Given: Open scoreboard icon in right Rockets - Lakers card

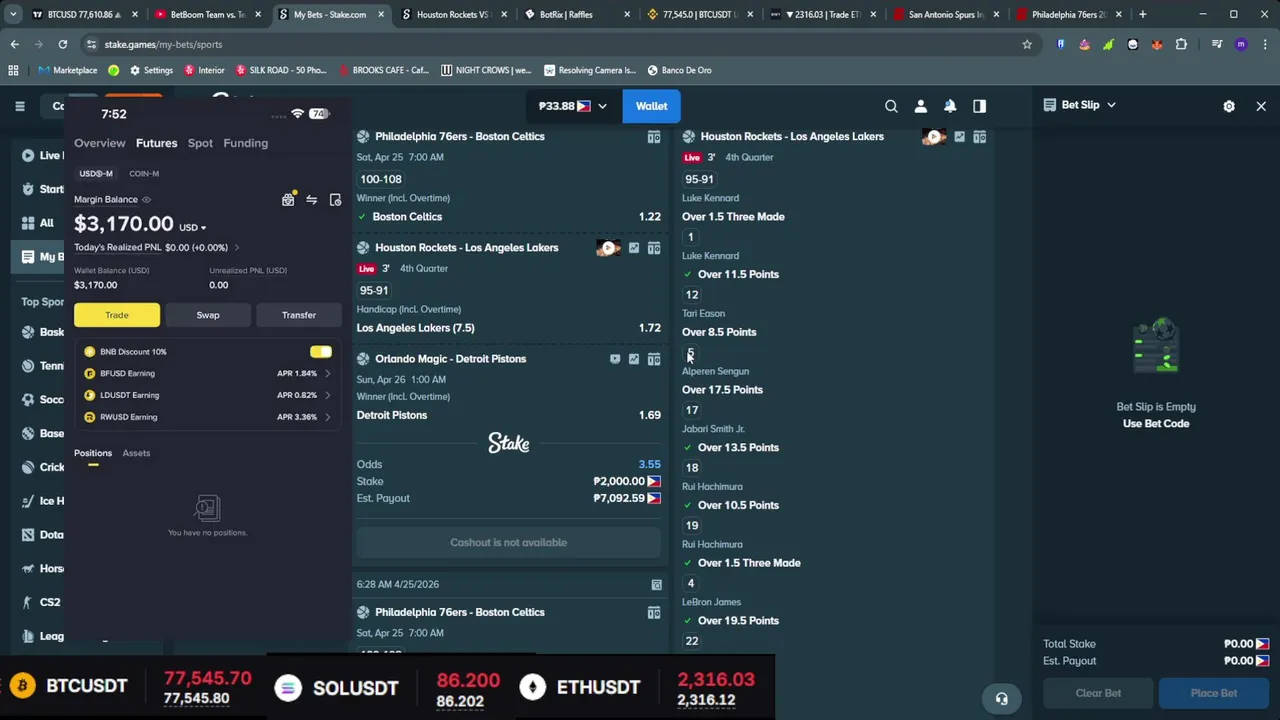Looking at the screenshot, I should [979, 137].
